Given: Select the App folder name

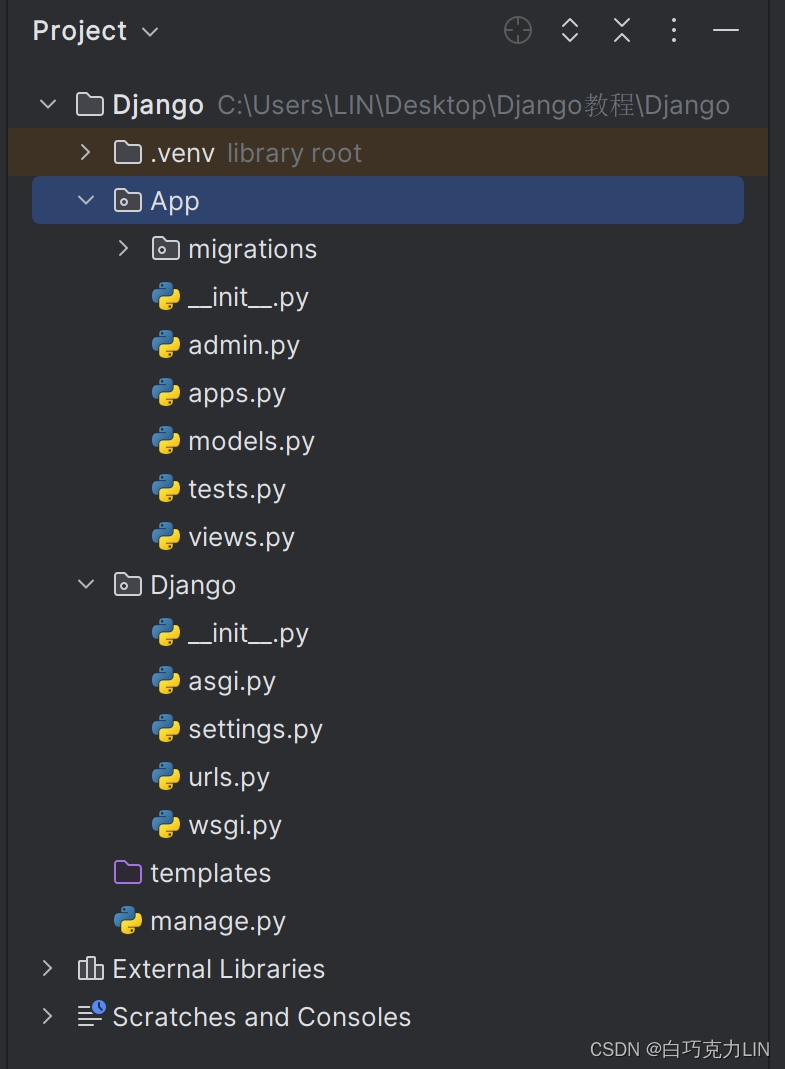Looking at the screenshot, I should point(175,202).
